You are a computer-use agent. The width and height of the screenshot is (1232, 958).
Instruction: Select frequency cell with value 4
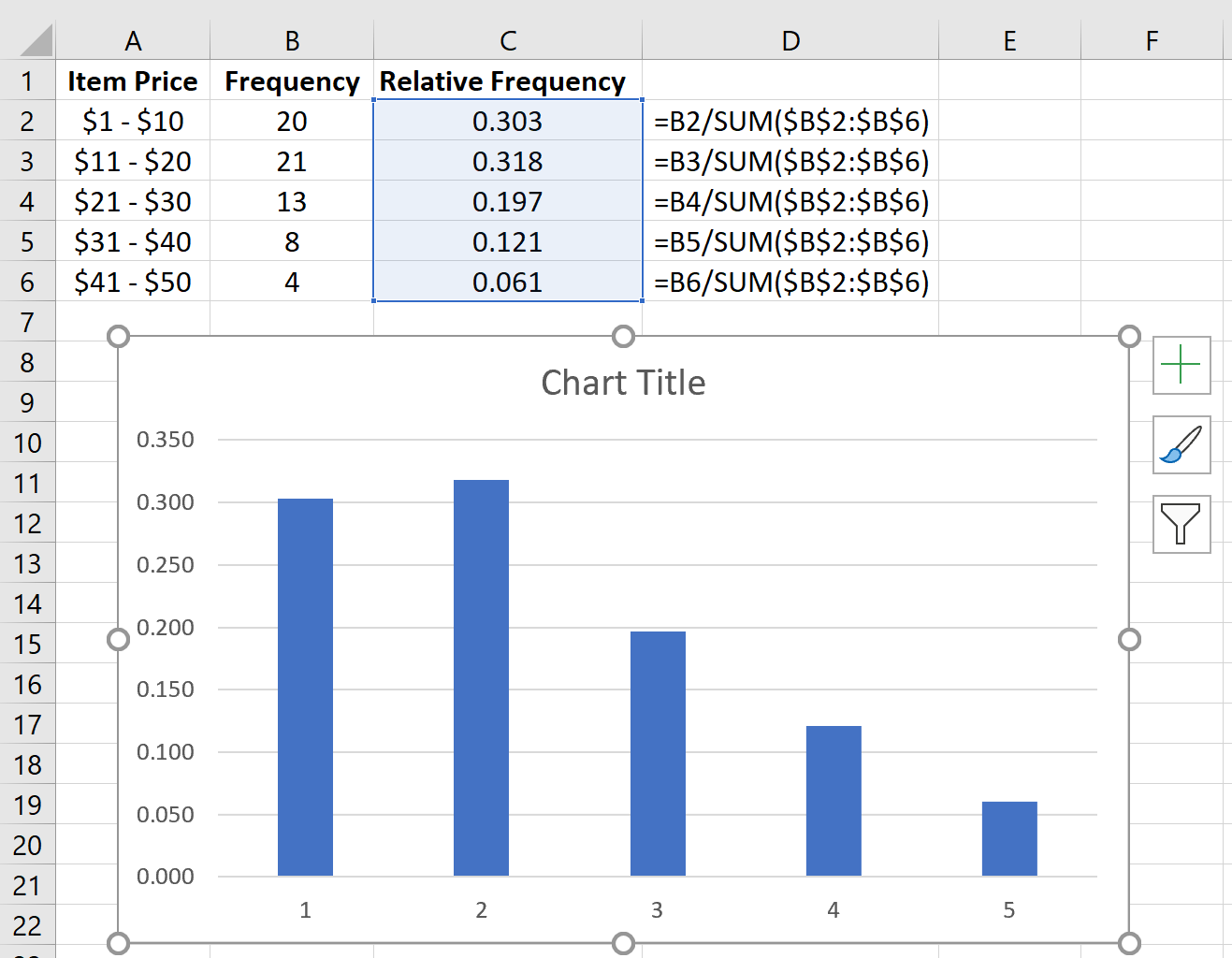292,283
